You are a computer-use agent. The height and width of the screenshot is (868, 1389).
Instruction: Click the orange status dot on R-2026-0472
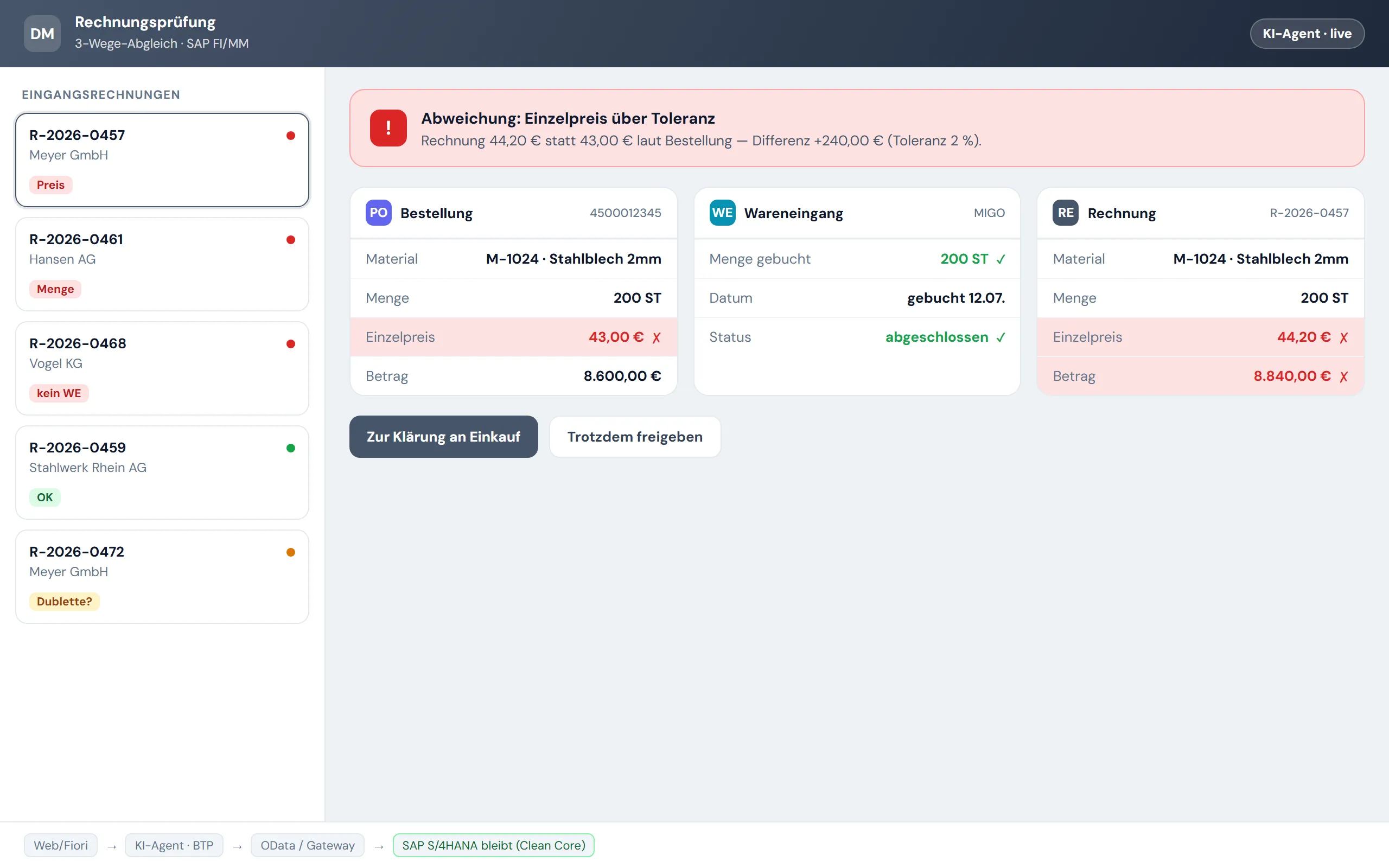[x=290, y=552]
